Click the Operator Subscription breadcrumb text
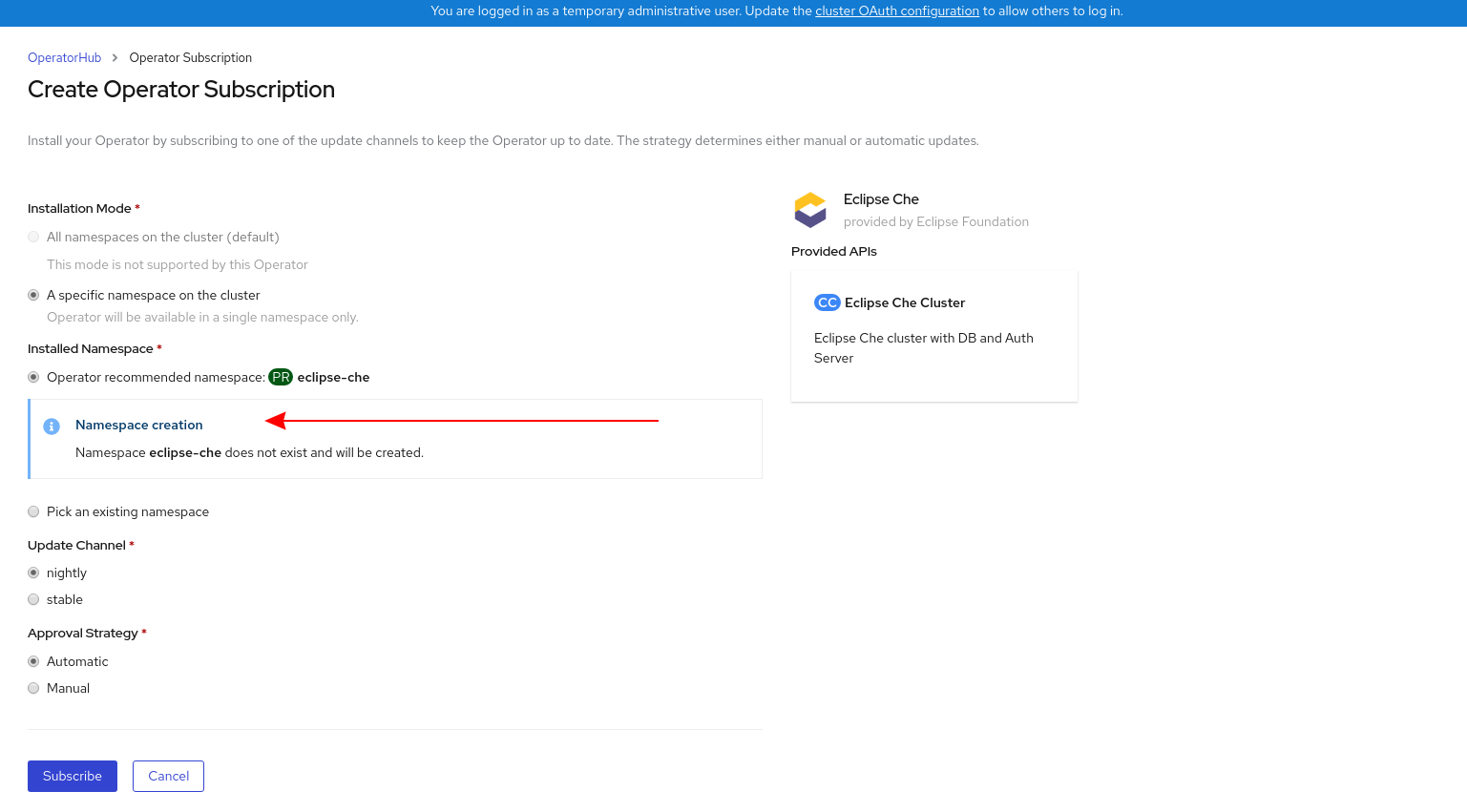The width and height of the screenshot is (1467, 812). (x=191, y=58)
